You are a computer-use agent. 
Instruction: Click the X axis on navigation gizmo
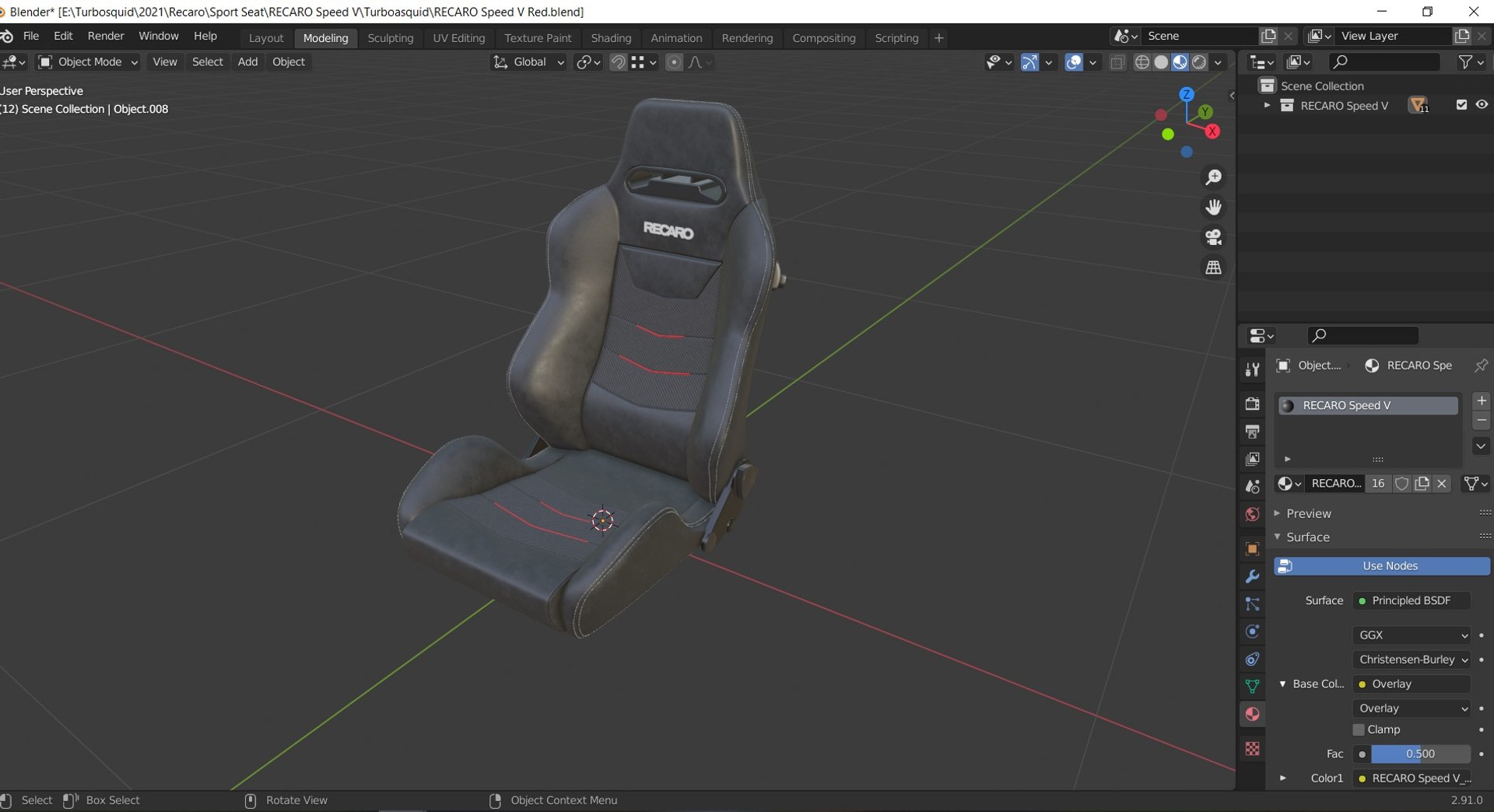1212,131
